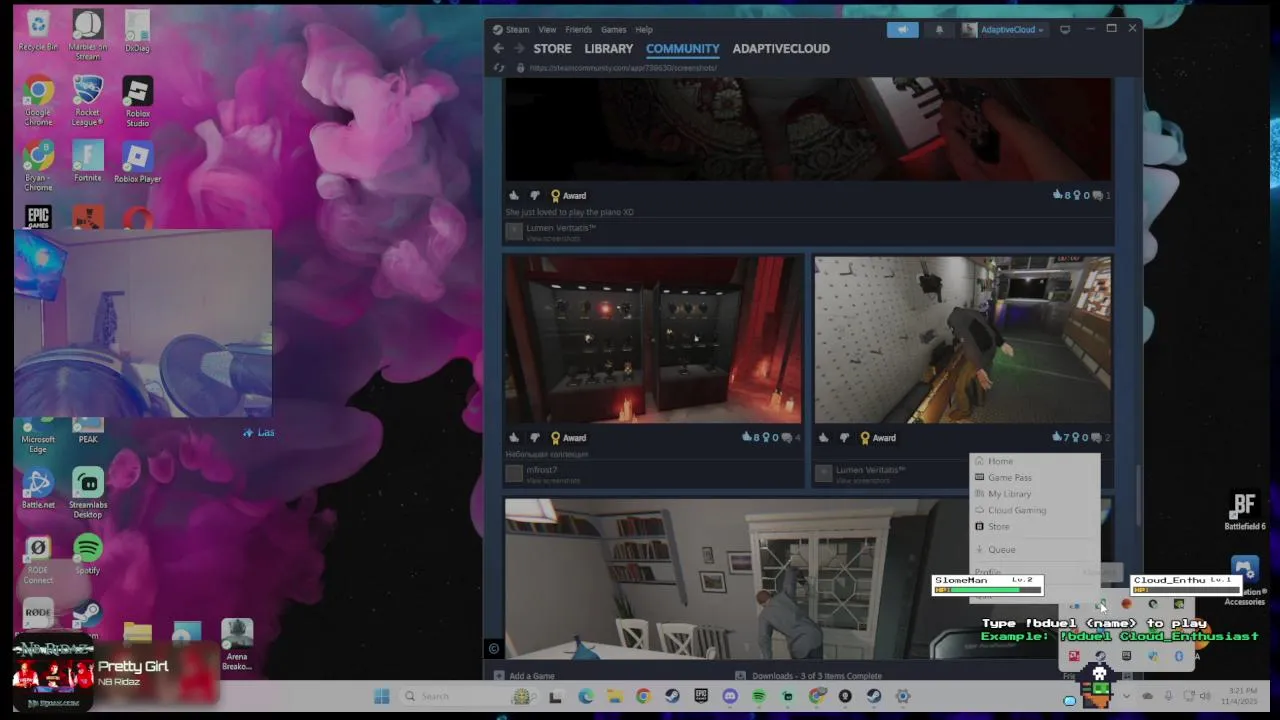The image size is (1280, 720).
Task: Thumbs up the white-room screenshot
Action: click(824, 438)
